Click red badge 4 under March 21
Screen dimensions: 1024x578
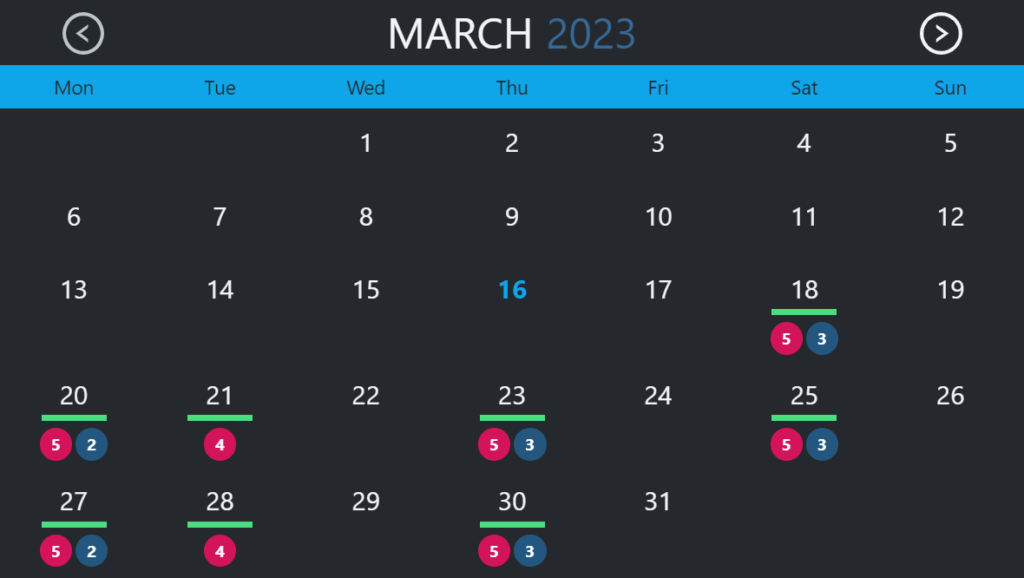click(x=220, y=445)
